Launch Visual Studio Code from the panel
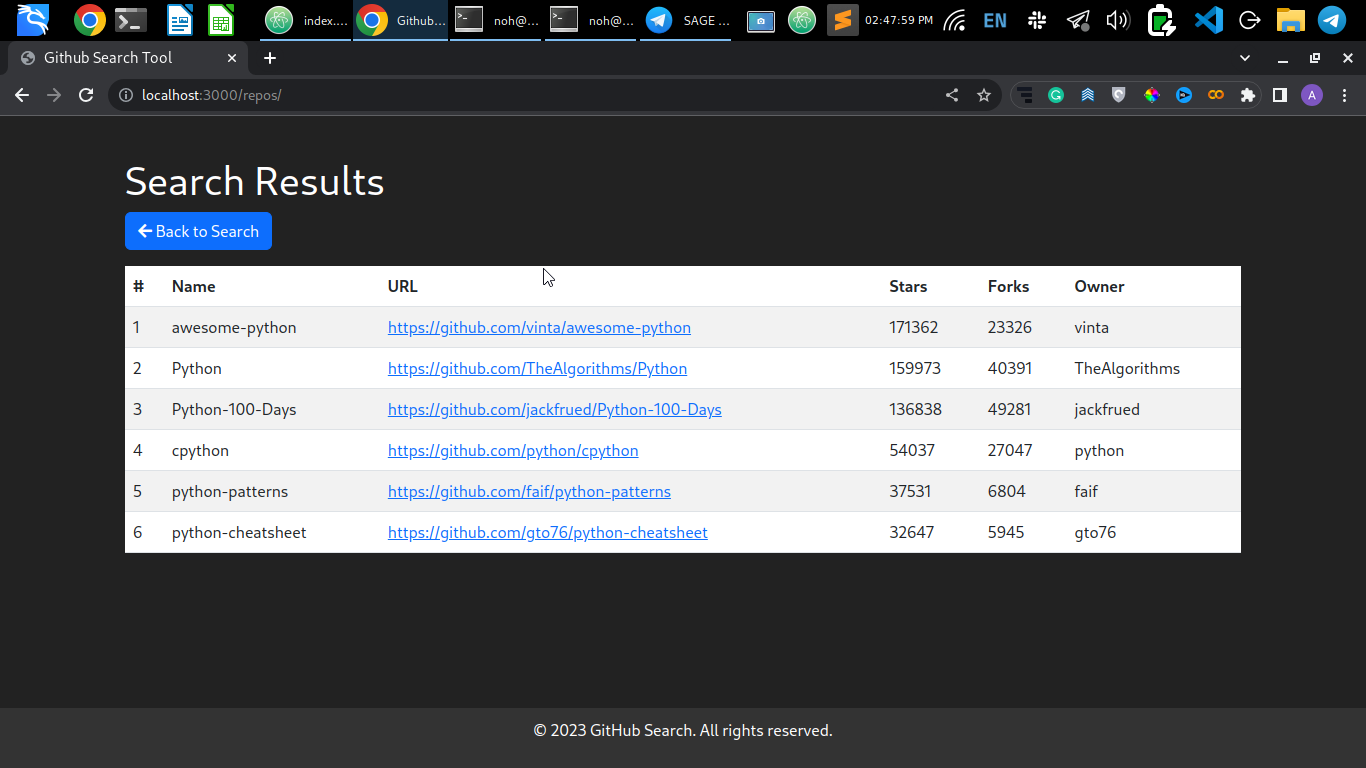 1209,20
